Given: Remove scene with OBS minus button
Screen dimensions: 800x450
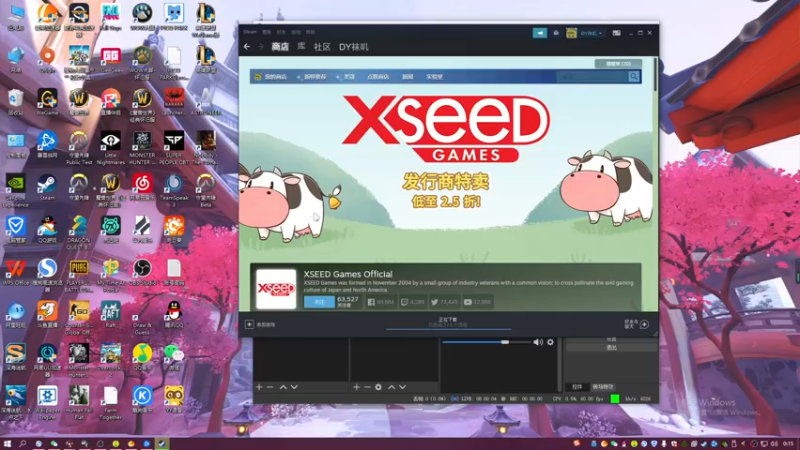Looking at the screenshot, I should (270, 387).
